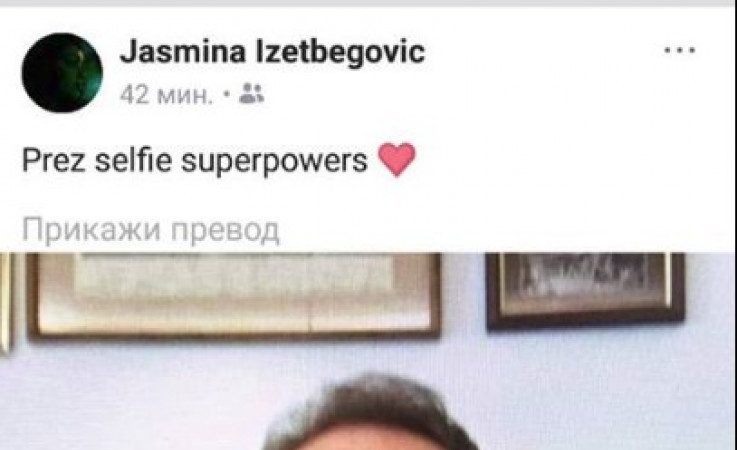This screenshot has width=737, height=450.
Task: Open Jasmina Izetbegovic's profile via name
Action: click(273, 52)
